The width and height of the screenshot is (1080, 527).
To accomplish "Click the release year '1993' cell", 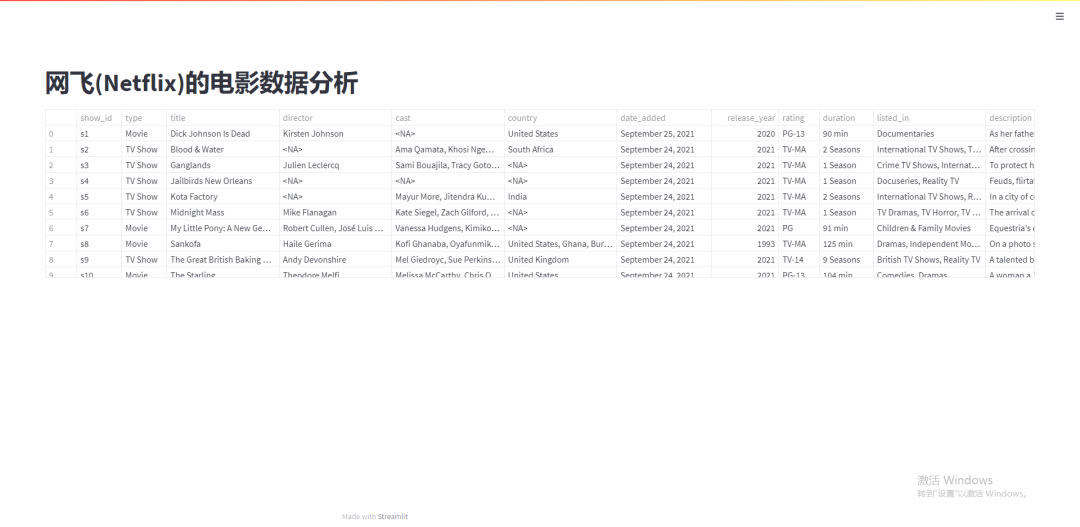I will tap(745, 244).
